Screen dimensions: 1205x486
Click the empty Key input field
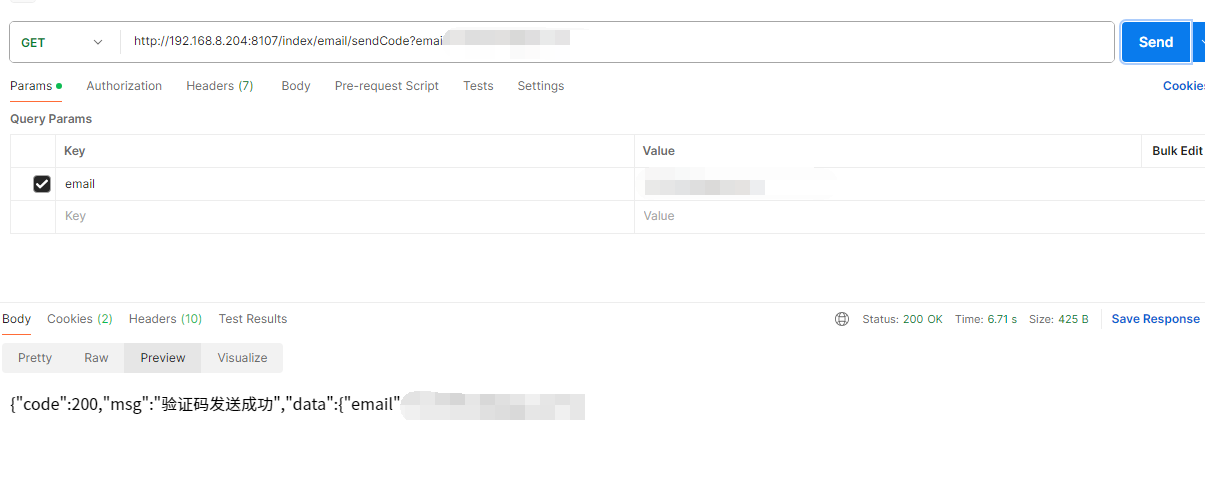coord(340,216)
